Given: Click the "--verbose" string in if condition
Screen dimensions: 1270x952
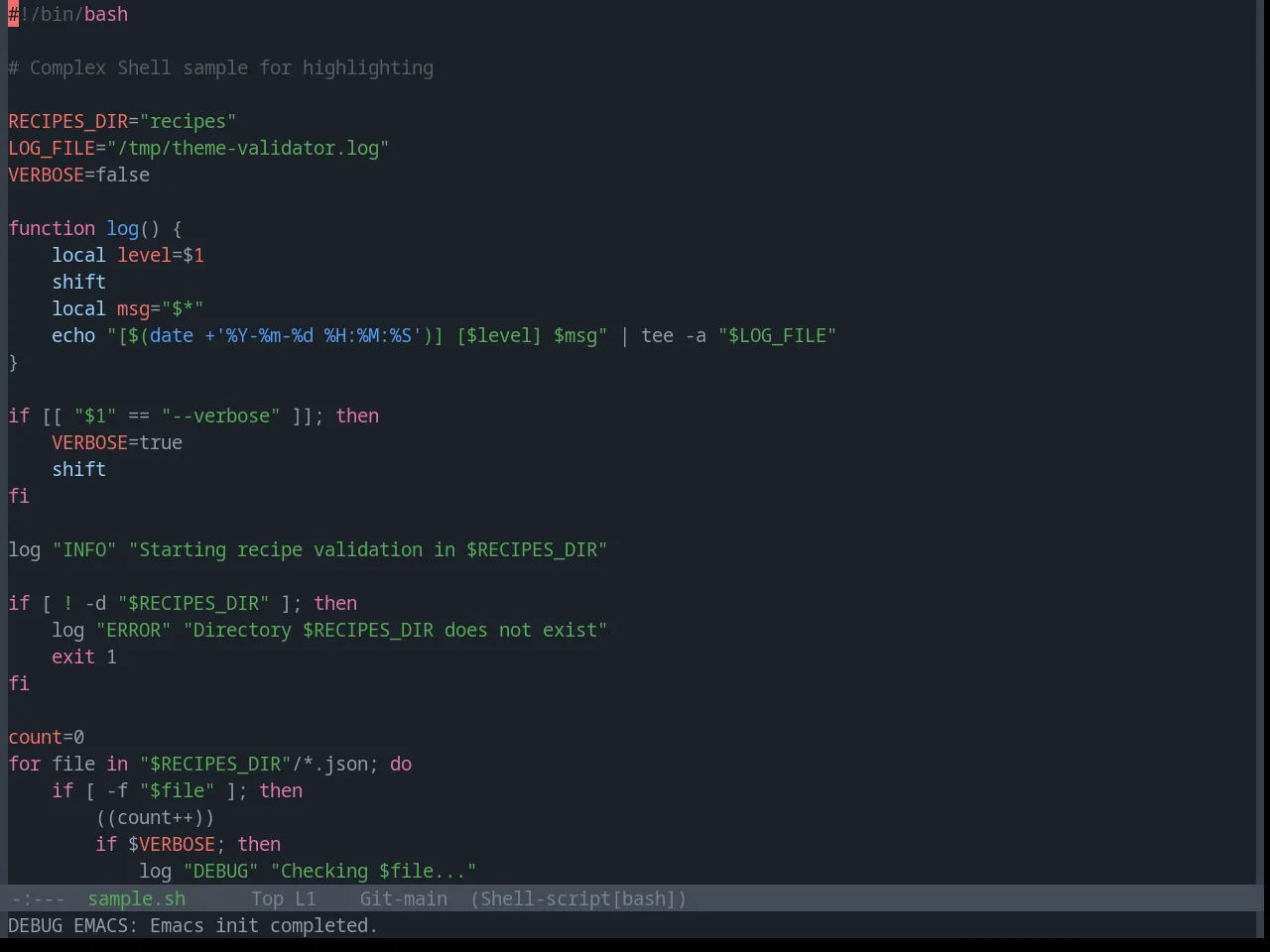Looking at the screenshot, I should click(x=221, y=416).
